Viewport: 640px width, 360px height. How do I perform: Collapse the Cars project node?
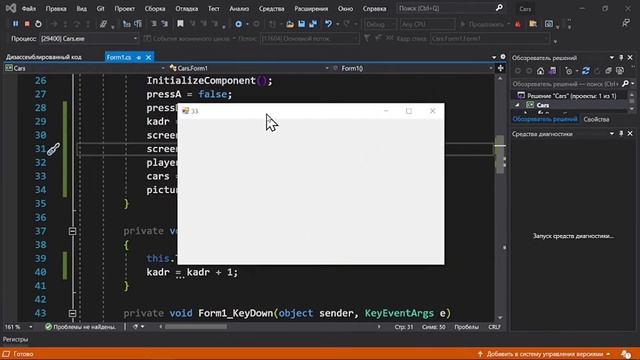tap(518, 105)
